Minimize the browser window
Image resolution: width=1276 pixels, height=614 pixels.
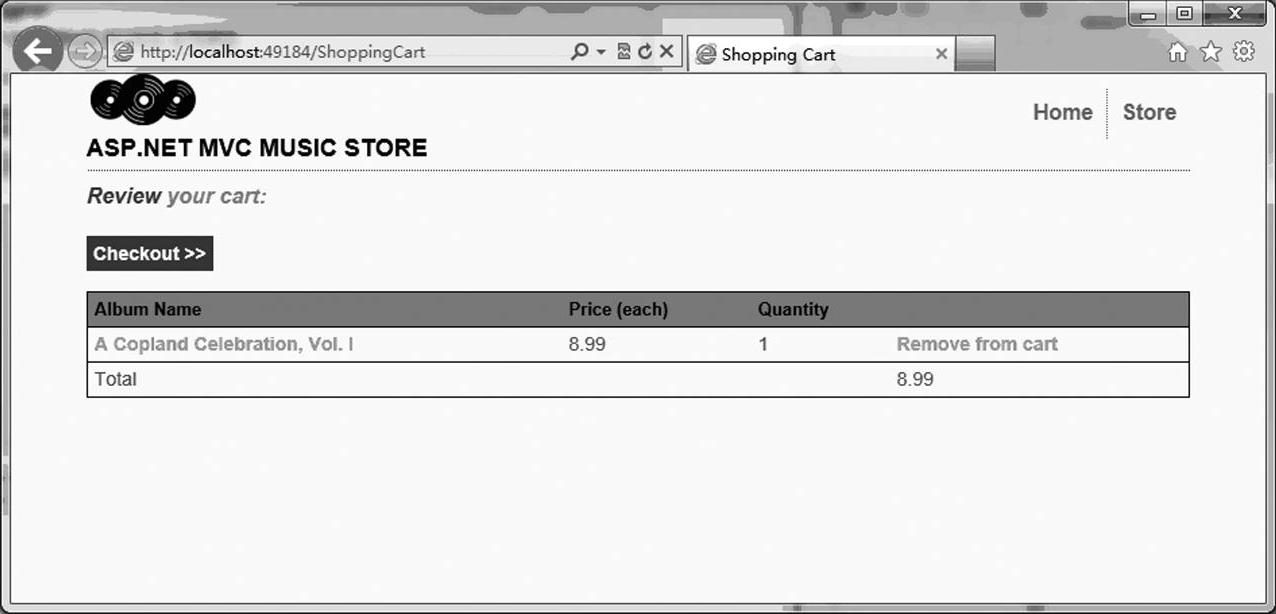[x=1149, y=14]
